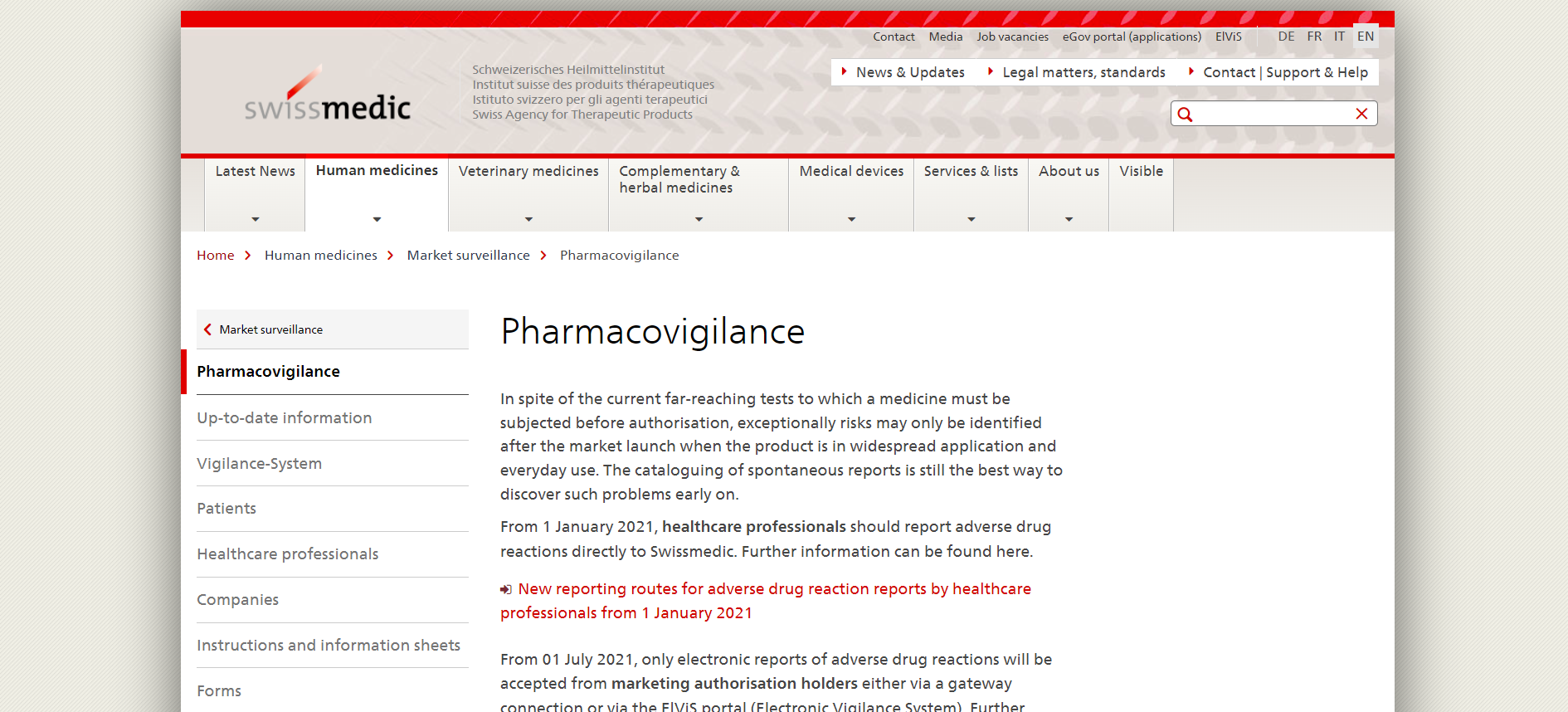Go to Home in the breadcrumb
1568x712 pixels.
tap(215, 256)
